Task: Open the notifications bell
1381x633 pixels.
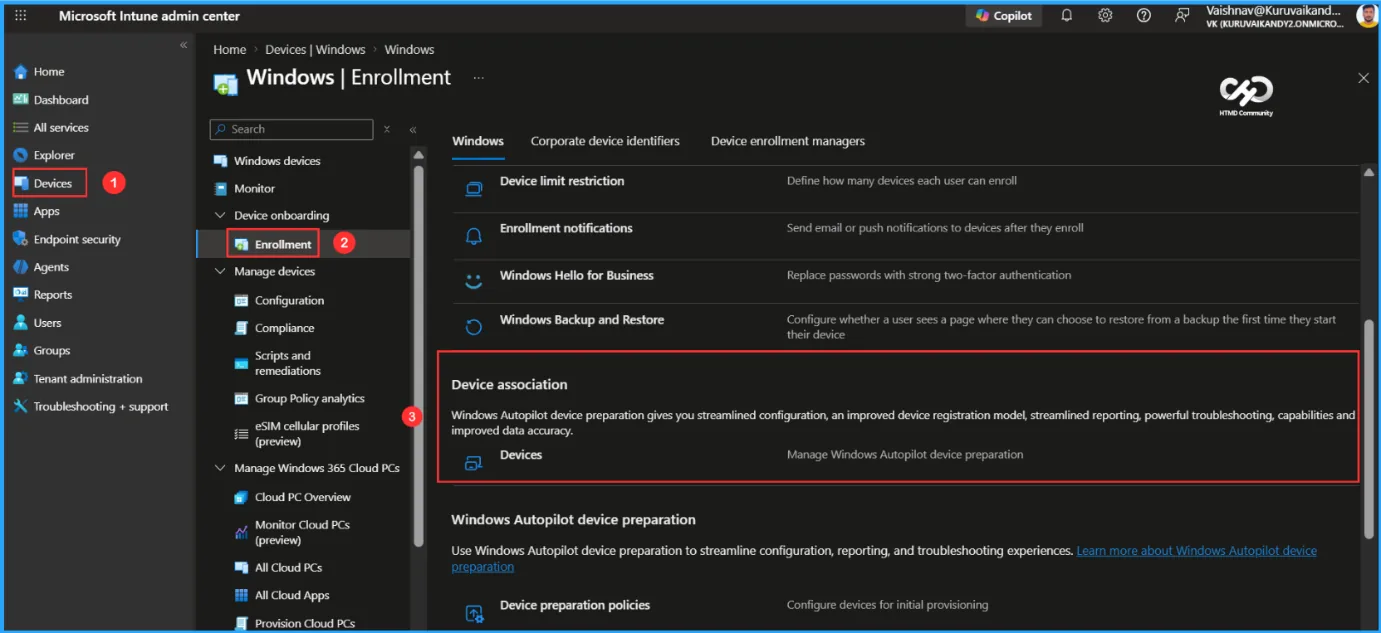Action: (x=1067, y=16)
